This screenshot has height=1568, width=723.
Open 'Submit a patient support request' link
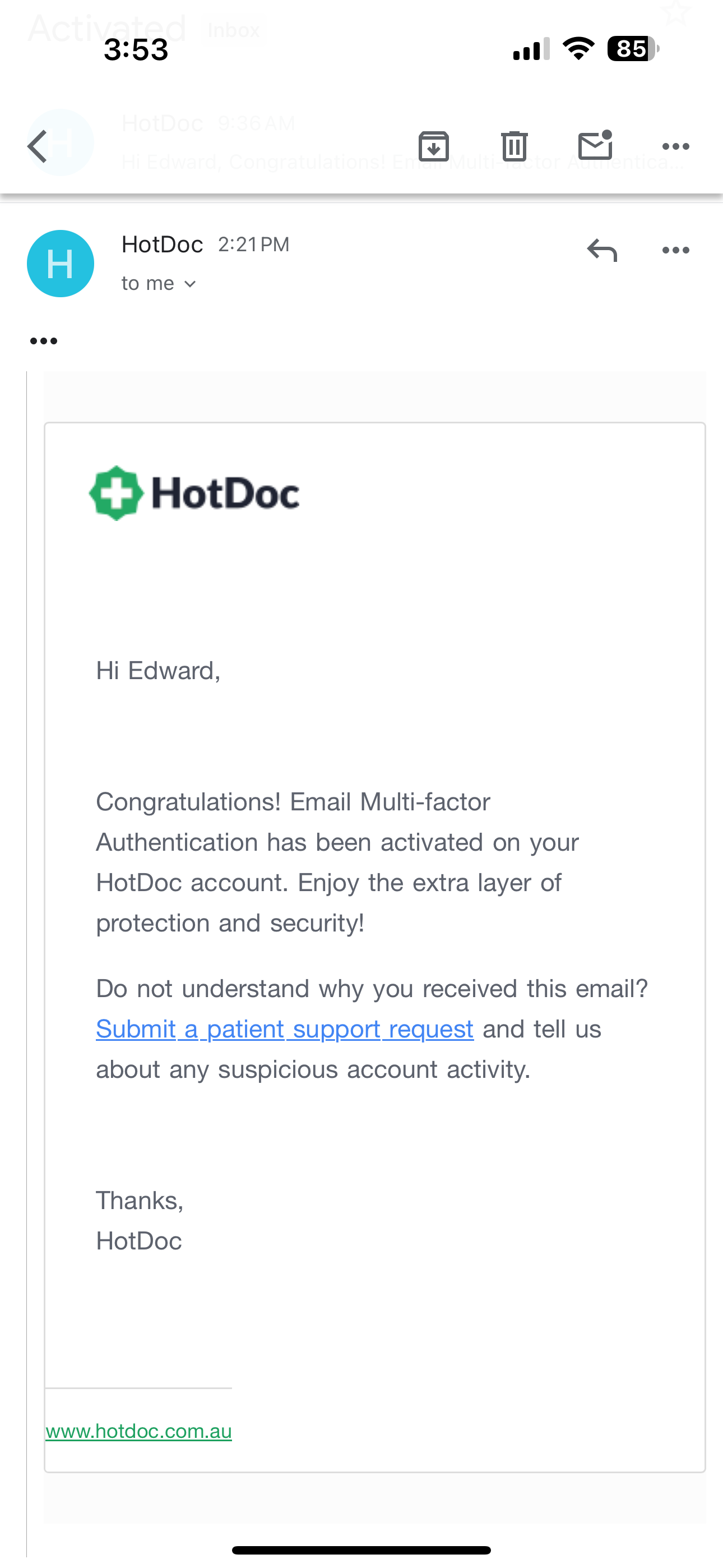pos(284,1029)
